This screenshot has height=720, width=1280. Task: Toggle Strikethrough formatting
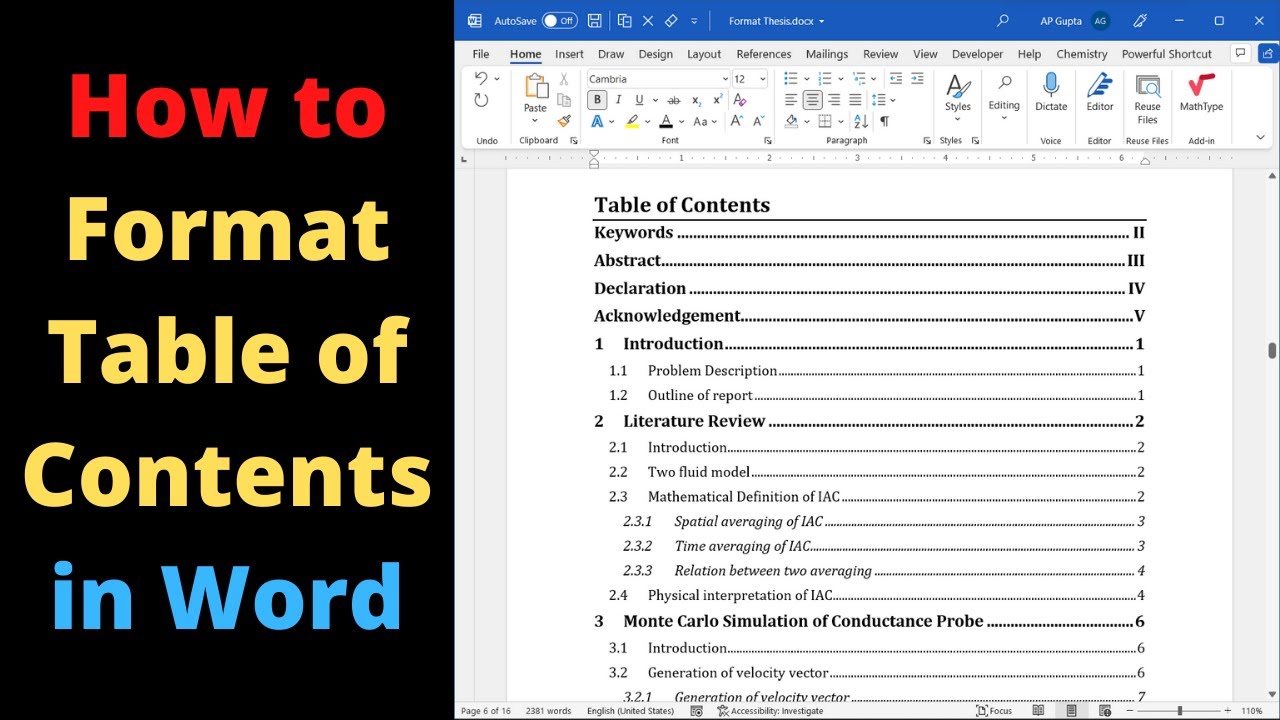tap(673, 100)
